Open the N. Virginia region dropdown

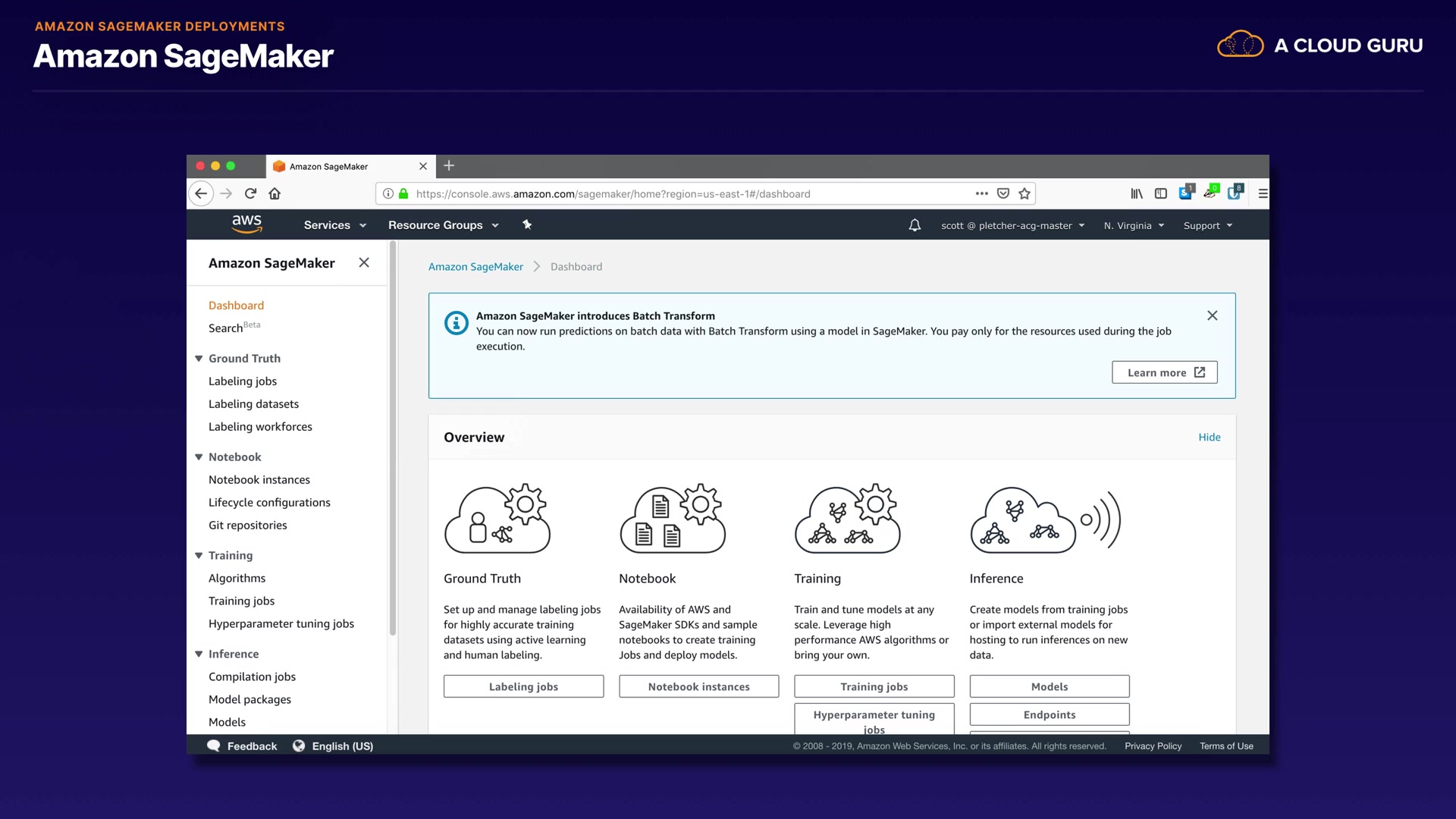1134,225
